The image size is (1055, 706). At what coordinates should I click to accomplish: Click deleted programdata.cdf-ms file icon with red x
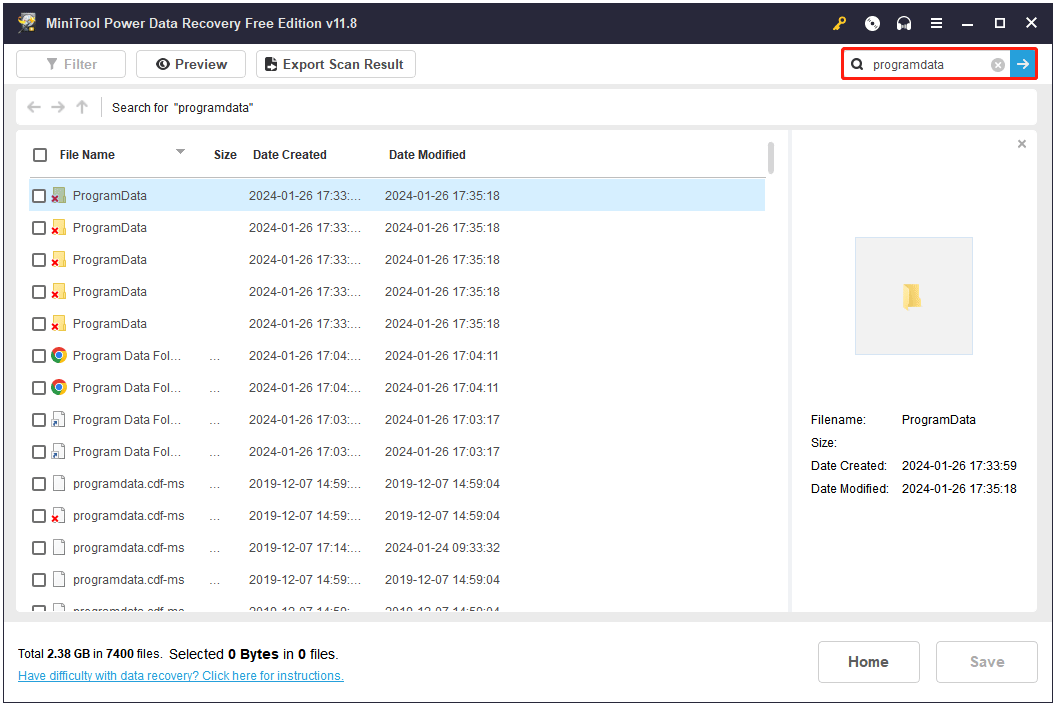59,516
